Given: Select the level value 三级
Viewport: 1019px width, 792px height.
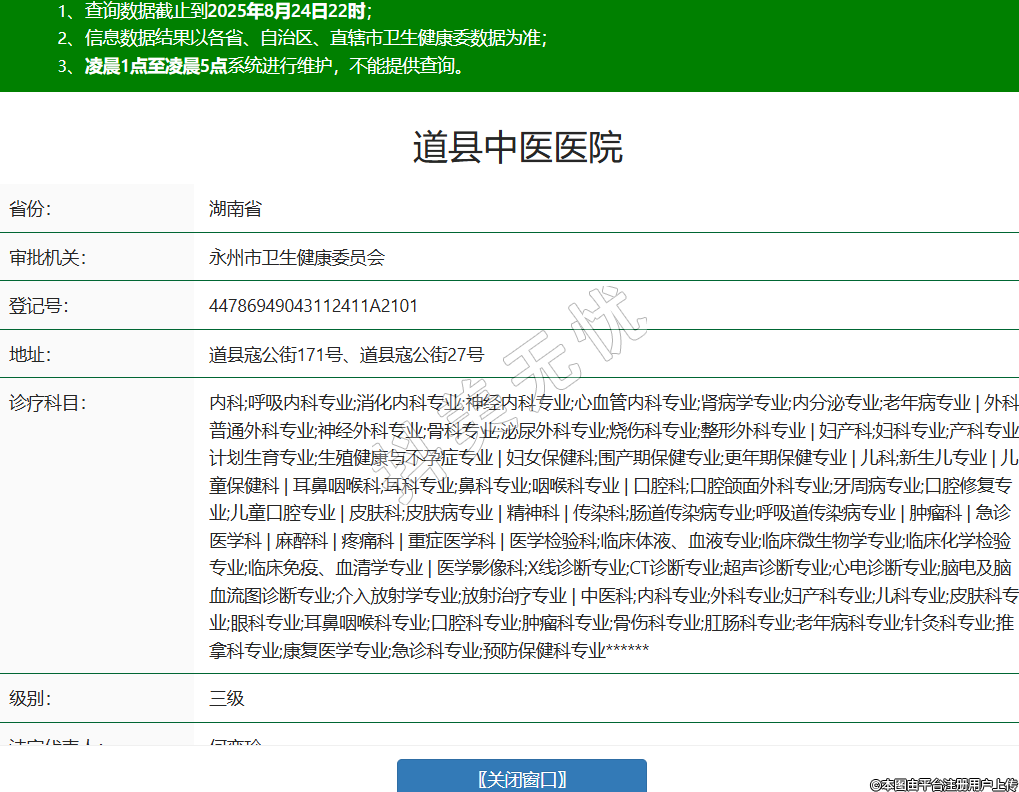Looking at the screenshot, I should [x=226, y=698].
